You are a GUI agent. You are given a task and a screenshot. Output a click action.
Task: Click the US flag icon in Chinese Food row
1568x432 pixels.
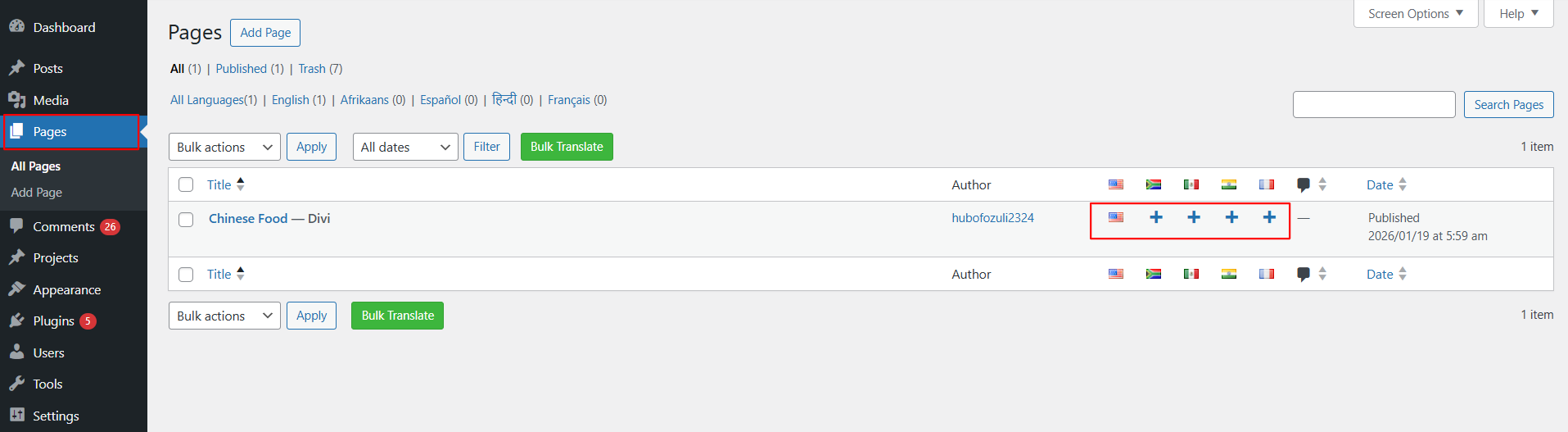1116,217
